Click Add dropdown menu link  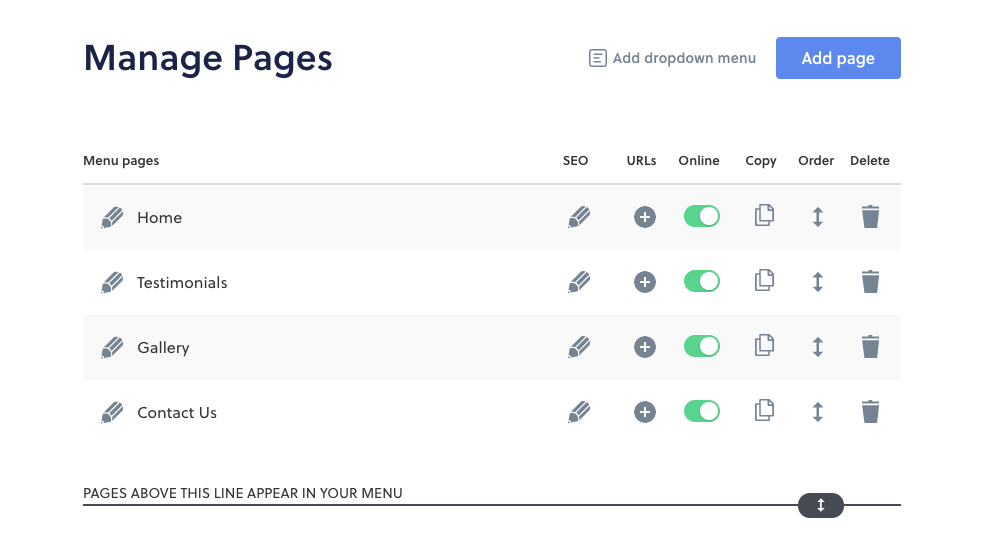coord(672,58)
